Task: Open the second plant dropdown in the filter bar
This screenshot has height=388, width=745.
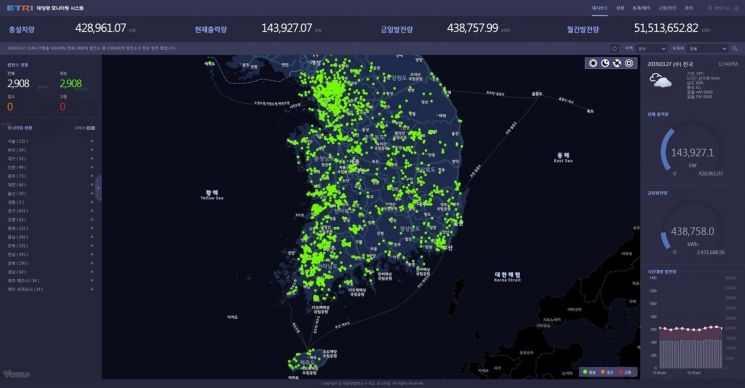Action: (x=708, y=48)
